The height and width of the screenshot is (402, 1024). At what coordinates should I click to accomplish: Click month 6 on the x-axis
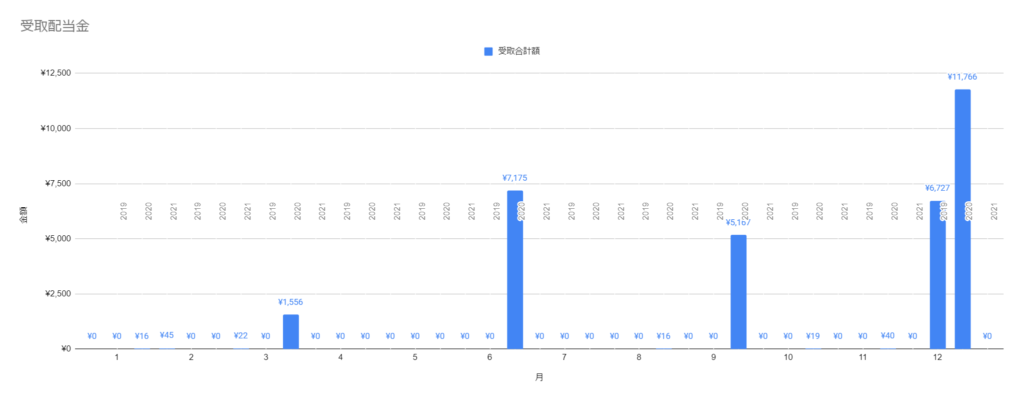click(489, 358)
